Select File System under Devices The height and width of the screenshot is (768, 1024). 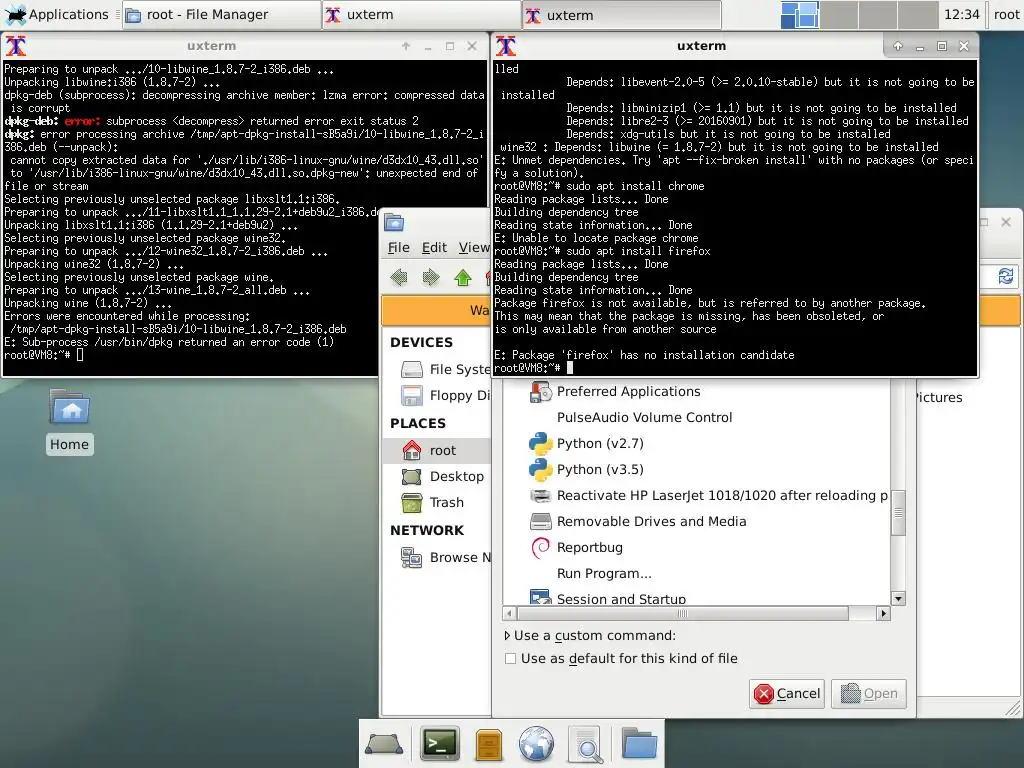tap(436, 370)
